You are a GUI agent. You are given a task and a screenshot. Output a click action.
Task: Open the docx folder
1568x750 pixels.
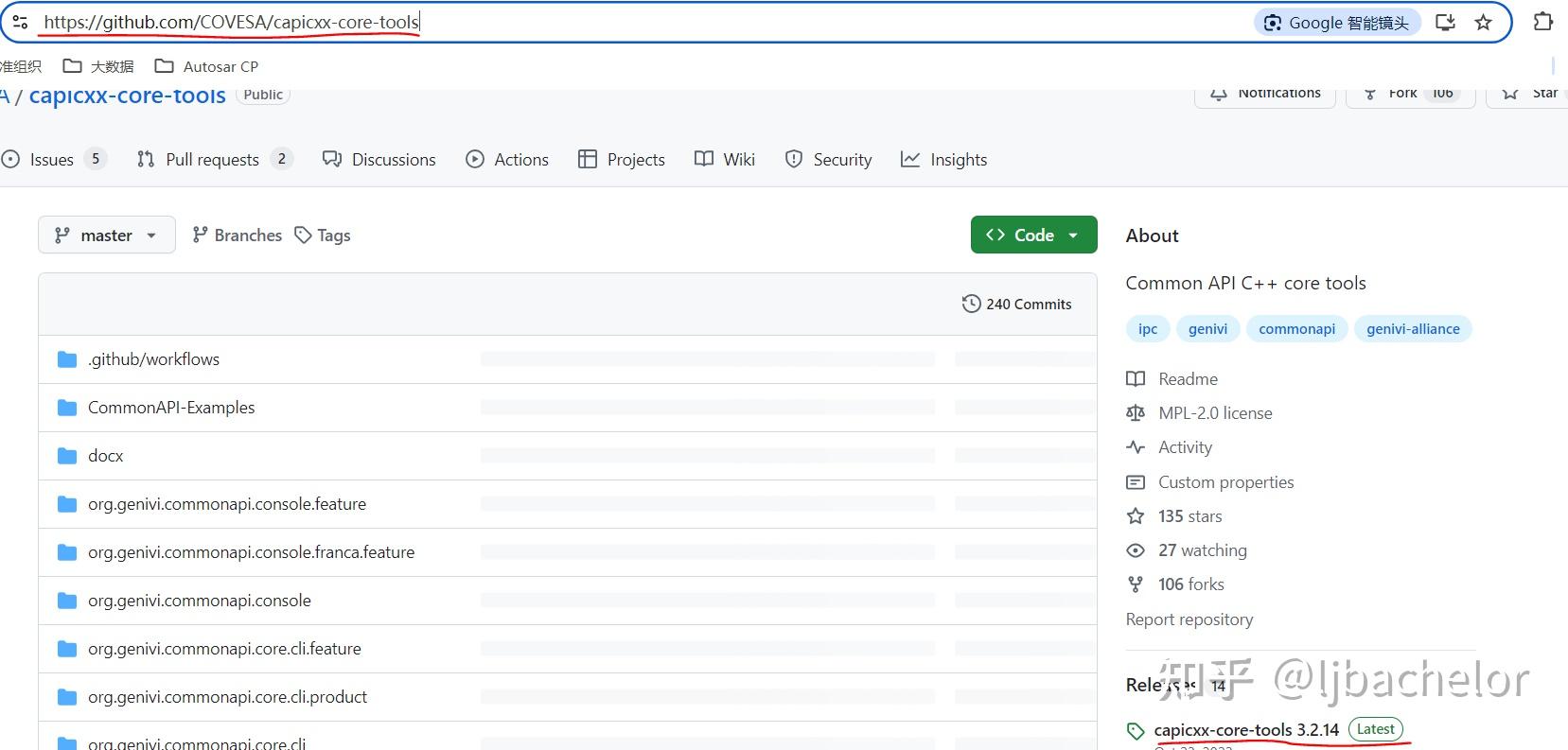coord(106,456)
